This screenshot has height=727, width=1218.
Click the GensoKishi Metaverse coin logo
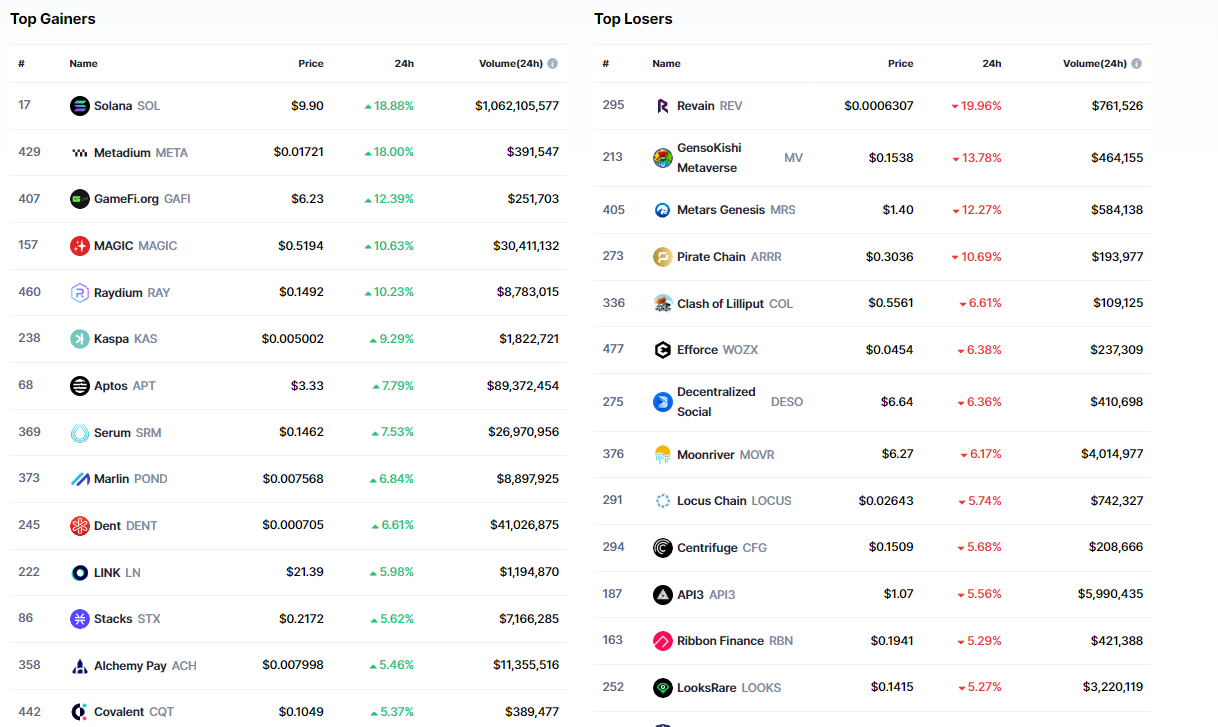(x=663, y=158)
